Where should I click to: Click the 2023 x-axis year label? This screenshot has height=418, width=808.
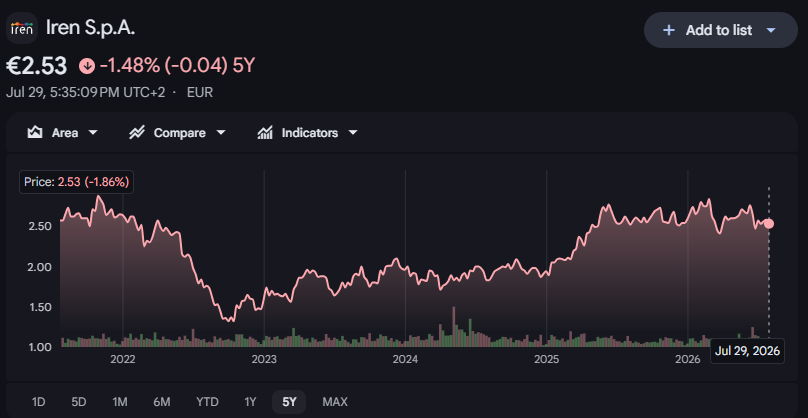pyautogui.click(x=264, y=359)
